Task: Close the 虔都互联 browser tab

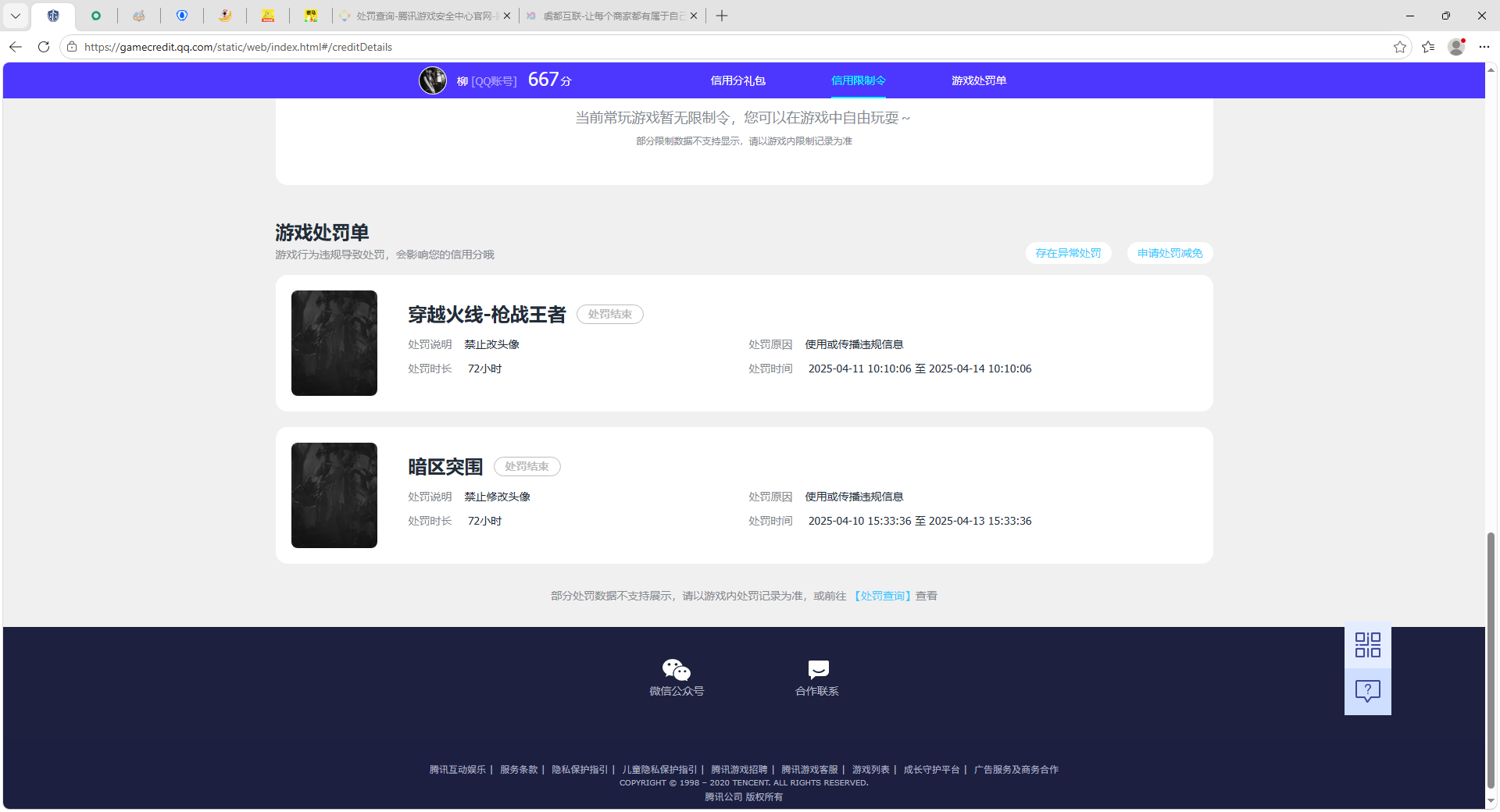Action: pyautogui.click(x=694, y=16)
